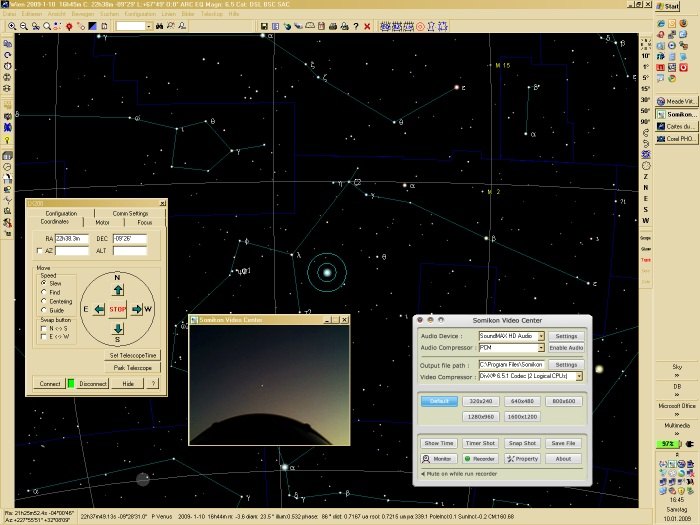
Task: Click Set TelescopeTime button
Action: [133, 355]
